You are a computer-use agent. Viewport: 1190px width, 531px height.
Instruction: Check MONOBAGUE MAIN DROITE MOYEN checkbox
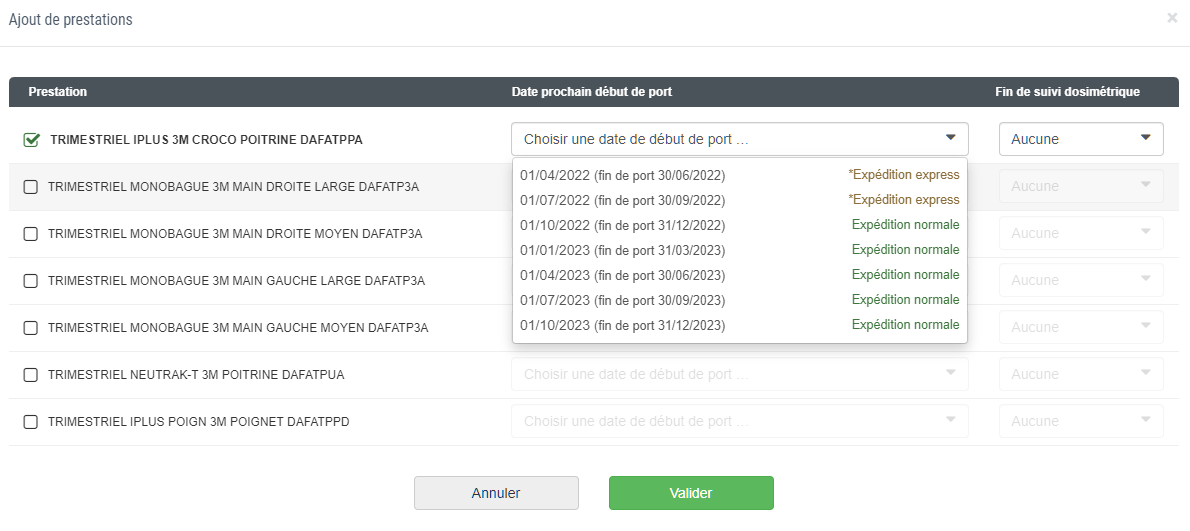[x=30, y=234]
